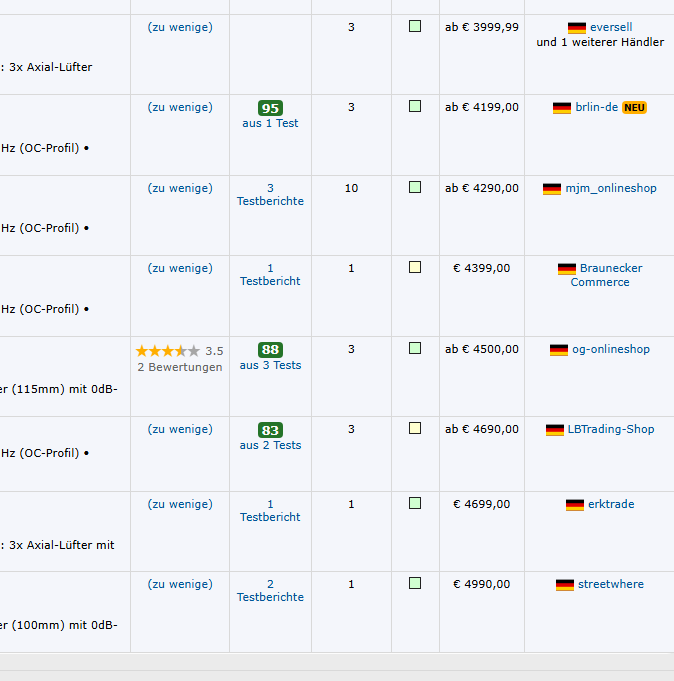Screen dimensions: 674x681
Task: Click the NEU badge next to brlin-de
Action: coord(634,108)
